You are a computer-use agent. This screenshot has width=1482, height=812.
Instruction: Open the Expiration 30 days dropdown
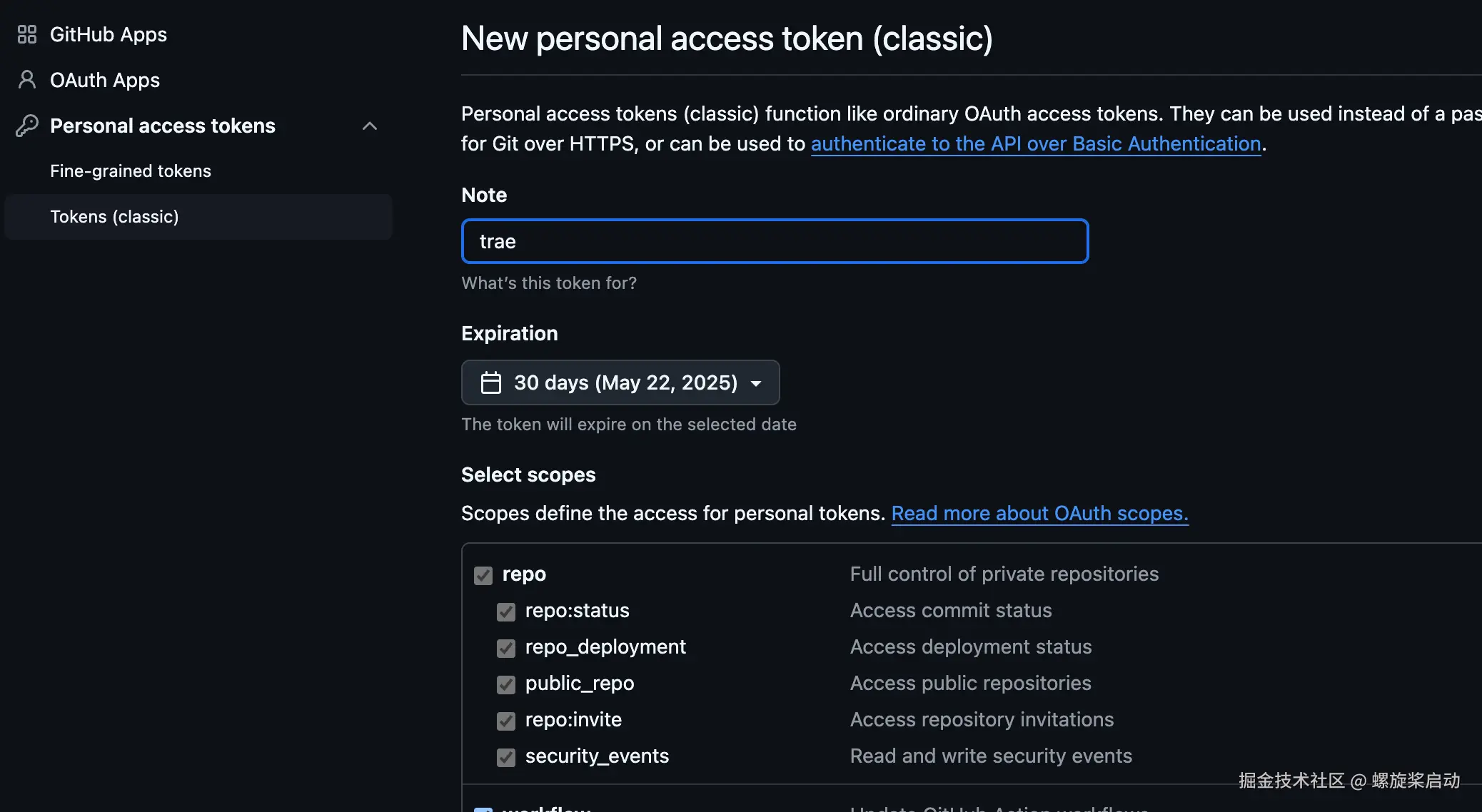point(620,382)
